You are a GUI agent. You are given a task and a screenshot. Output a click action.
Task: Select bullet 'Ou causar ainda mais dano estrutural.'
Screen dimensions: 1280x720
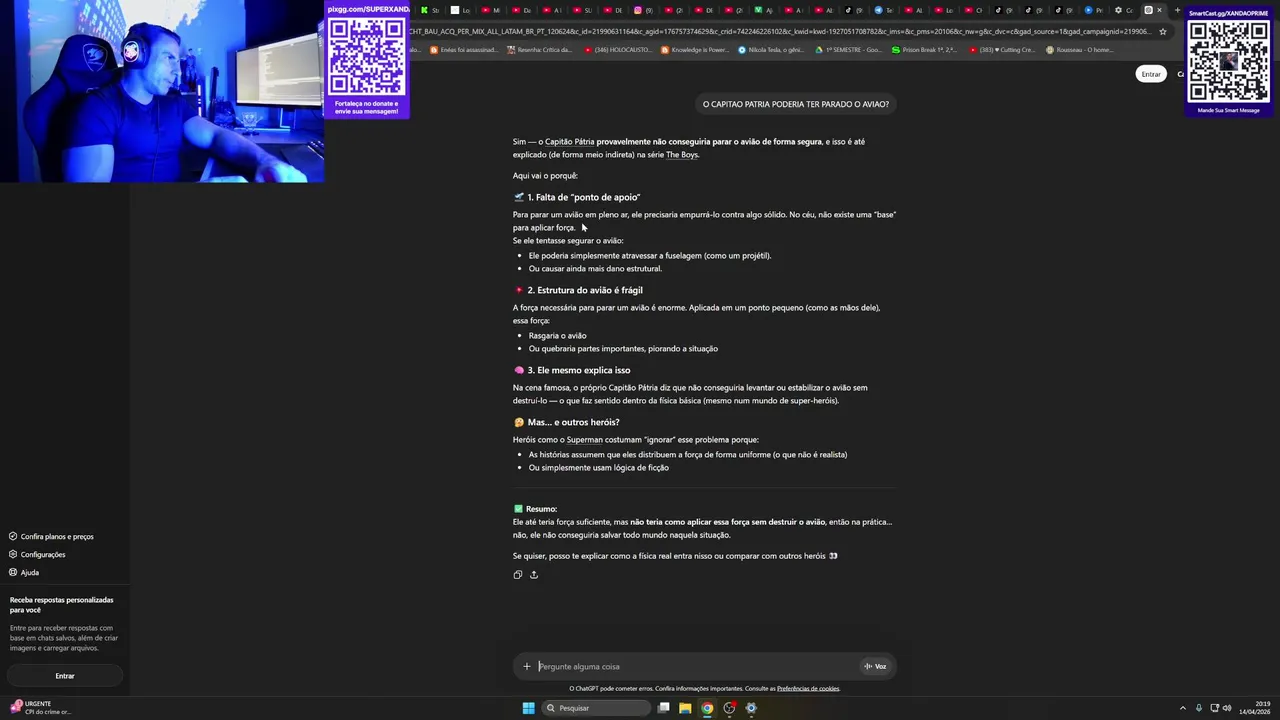point(595,269)
